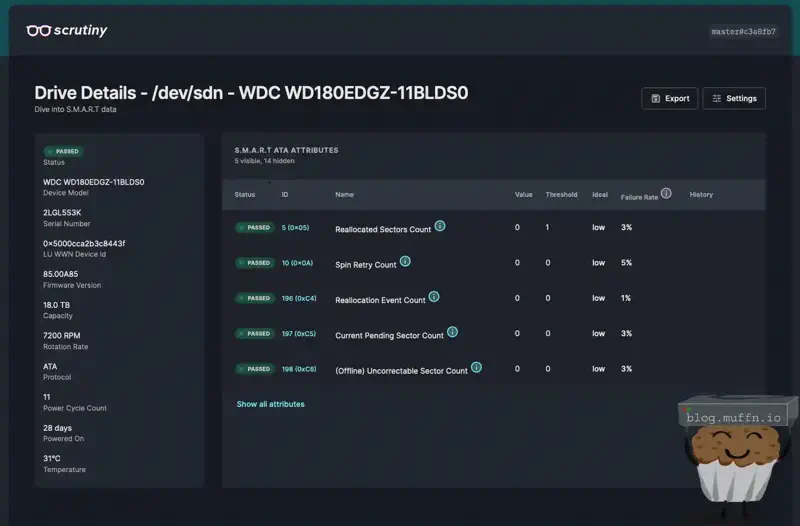This screenshot has height=526, width=800.
Task: Click the master#c3a0fb7 version label
Action: coord(743,31)
